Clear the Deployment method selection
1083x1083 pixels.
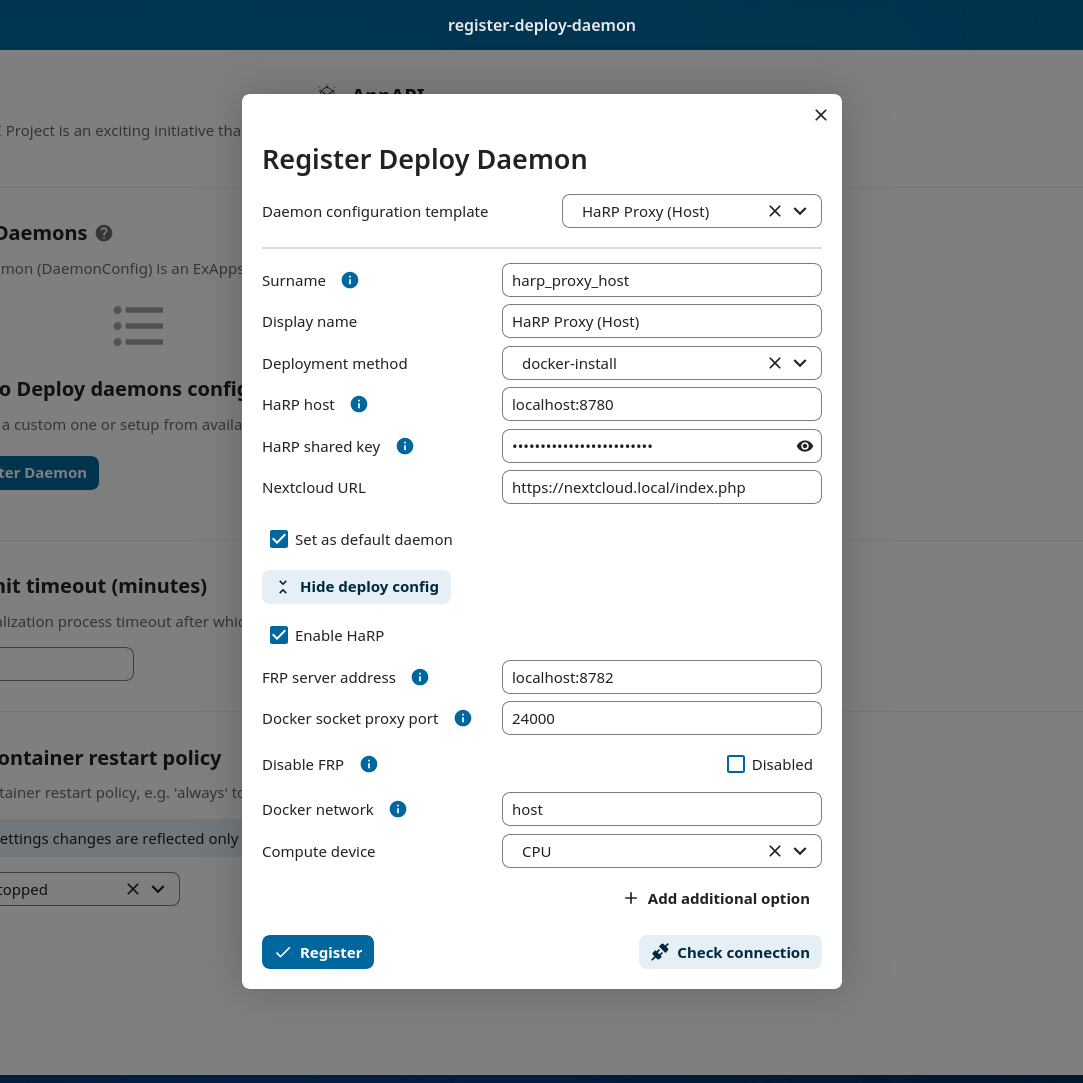click(x=774, y=363)
